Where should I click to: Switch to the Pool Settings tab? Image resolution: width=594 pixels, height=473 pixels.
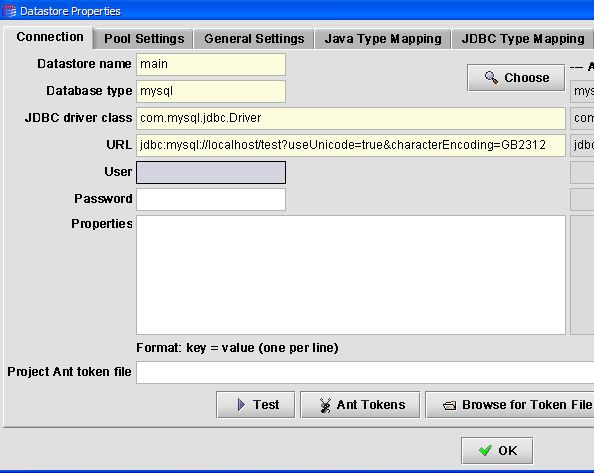[x=144, y=39]
